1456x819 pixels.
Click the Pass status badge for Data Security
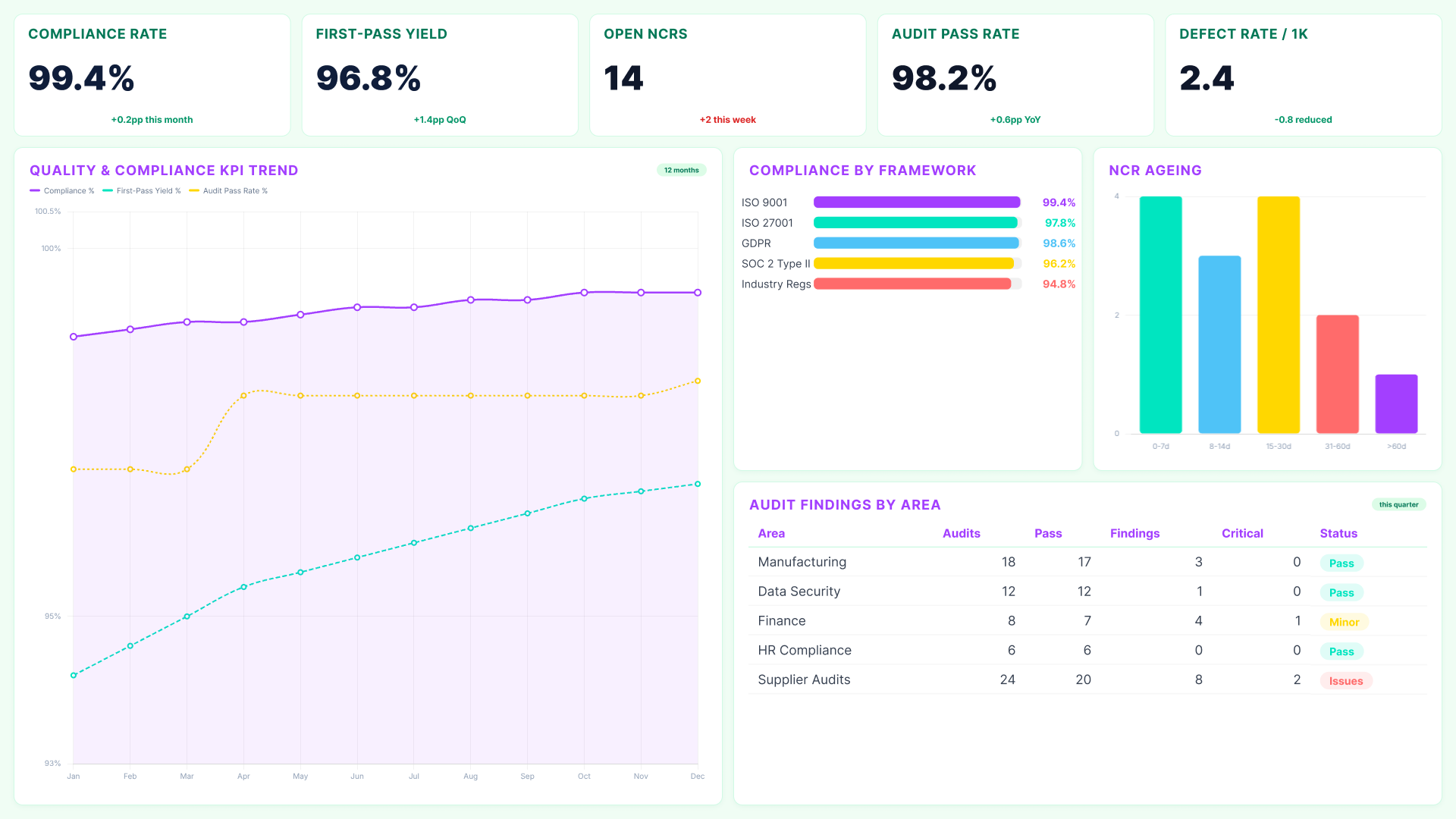(1341, 592)
